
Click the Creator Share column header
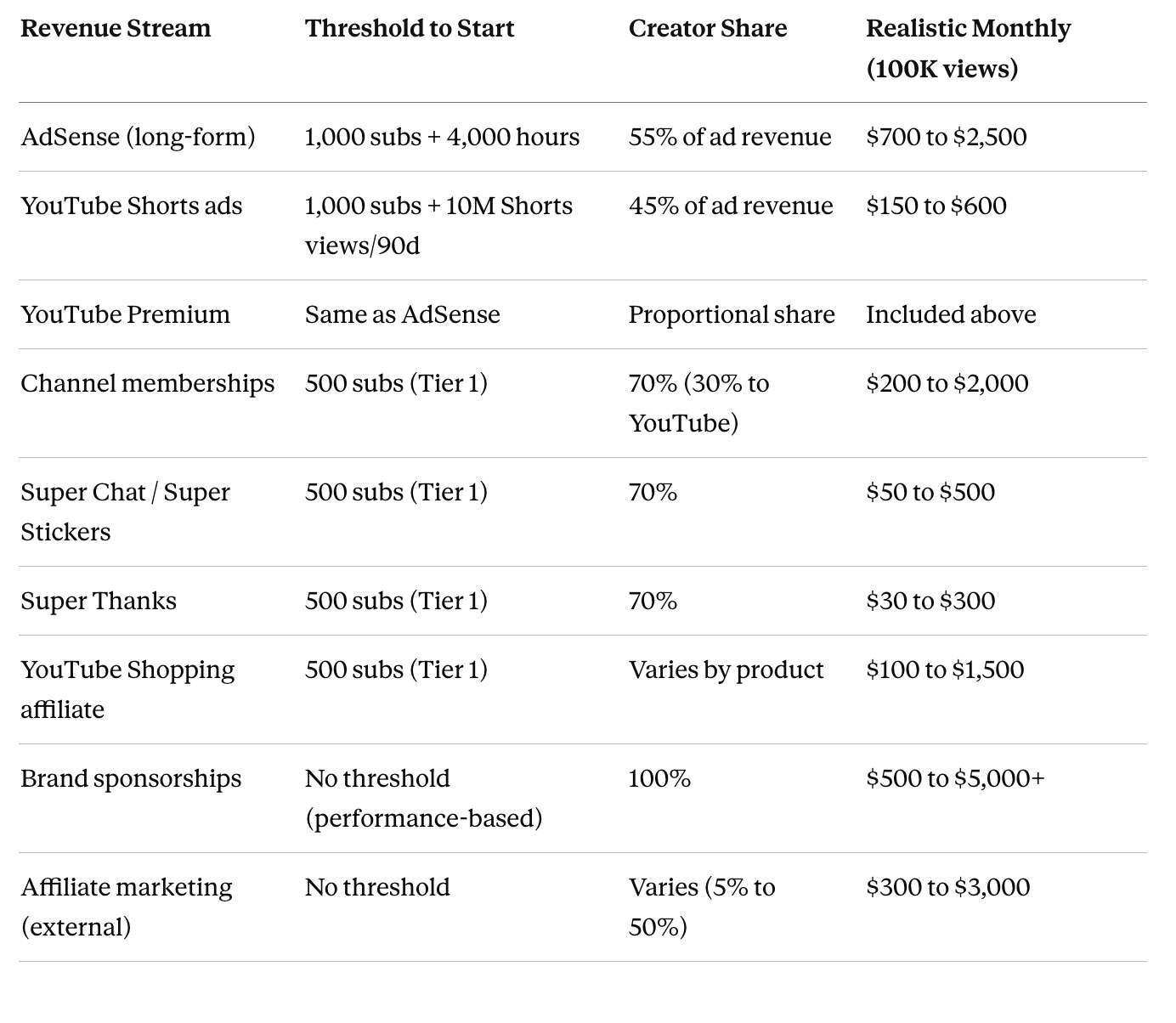(708, 28)
